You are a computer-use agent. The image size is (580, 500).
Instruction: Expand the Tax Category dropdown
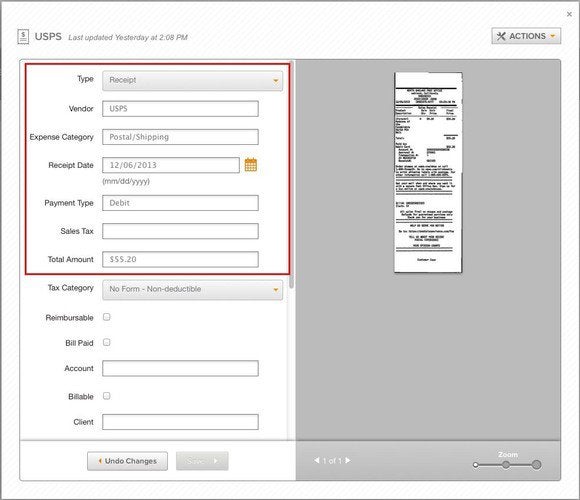(x=192, y=289)
